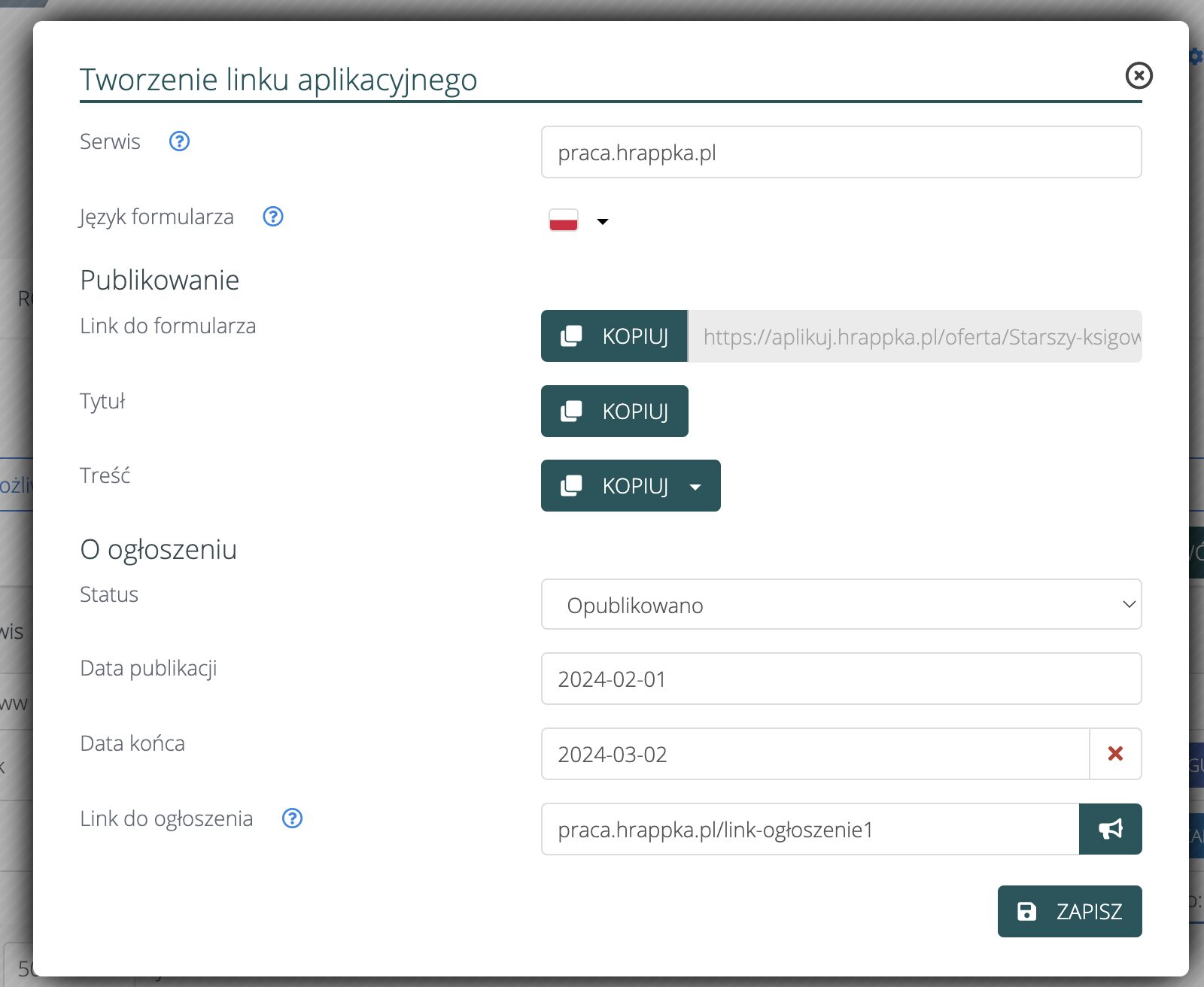Image resolution: width=1204 pixels, height=987 pixels.
Task: Save with the ZAPISZ button
Action: (1069, 912)
